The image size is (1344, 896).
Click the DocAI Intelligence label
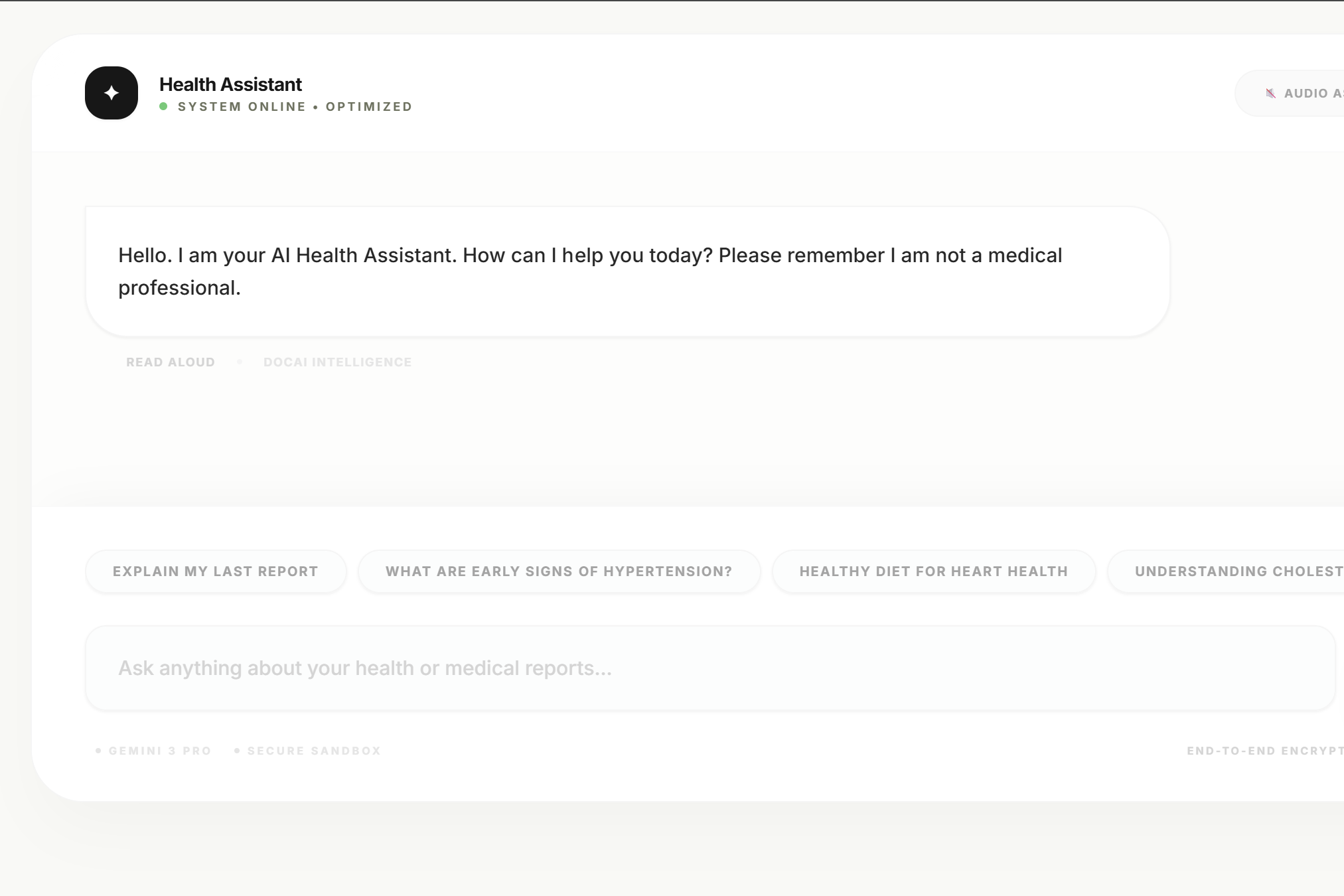(x=337, y=362)
